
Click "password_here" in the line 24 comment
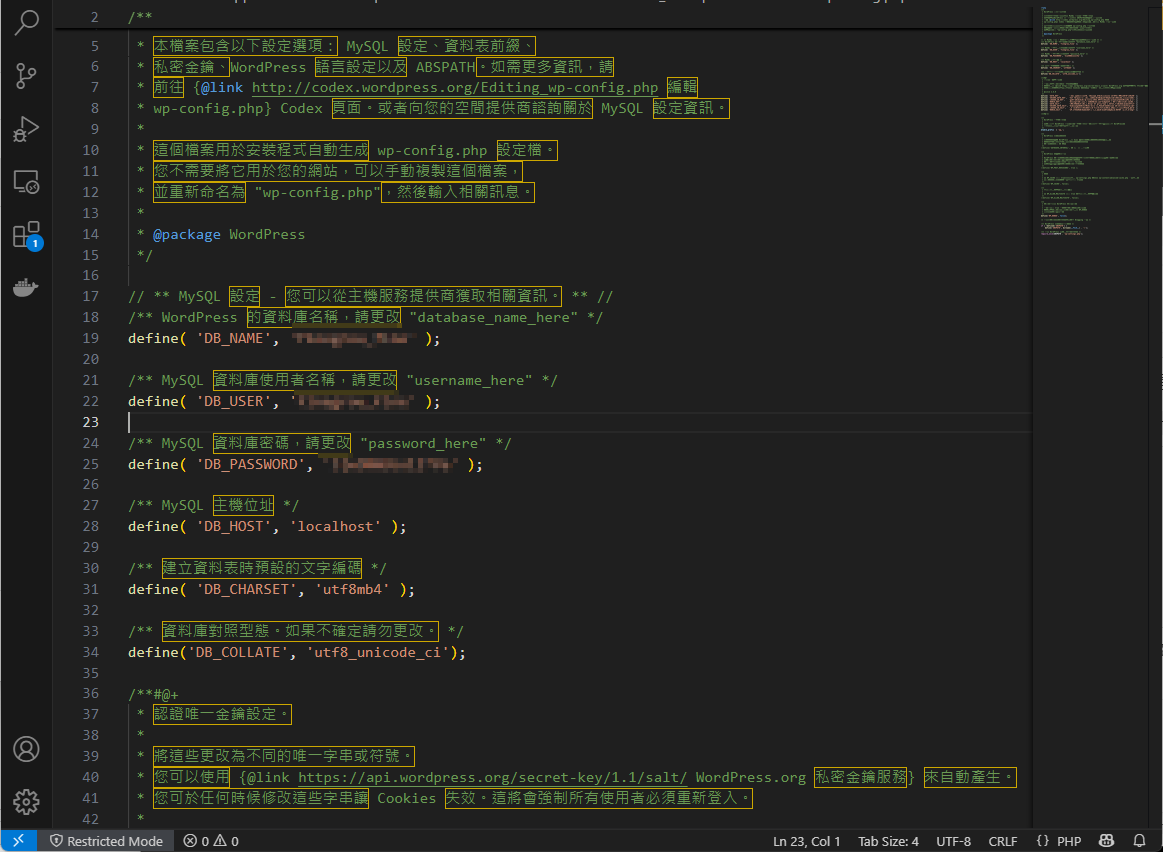pos(423,443)
